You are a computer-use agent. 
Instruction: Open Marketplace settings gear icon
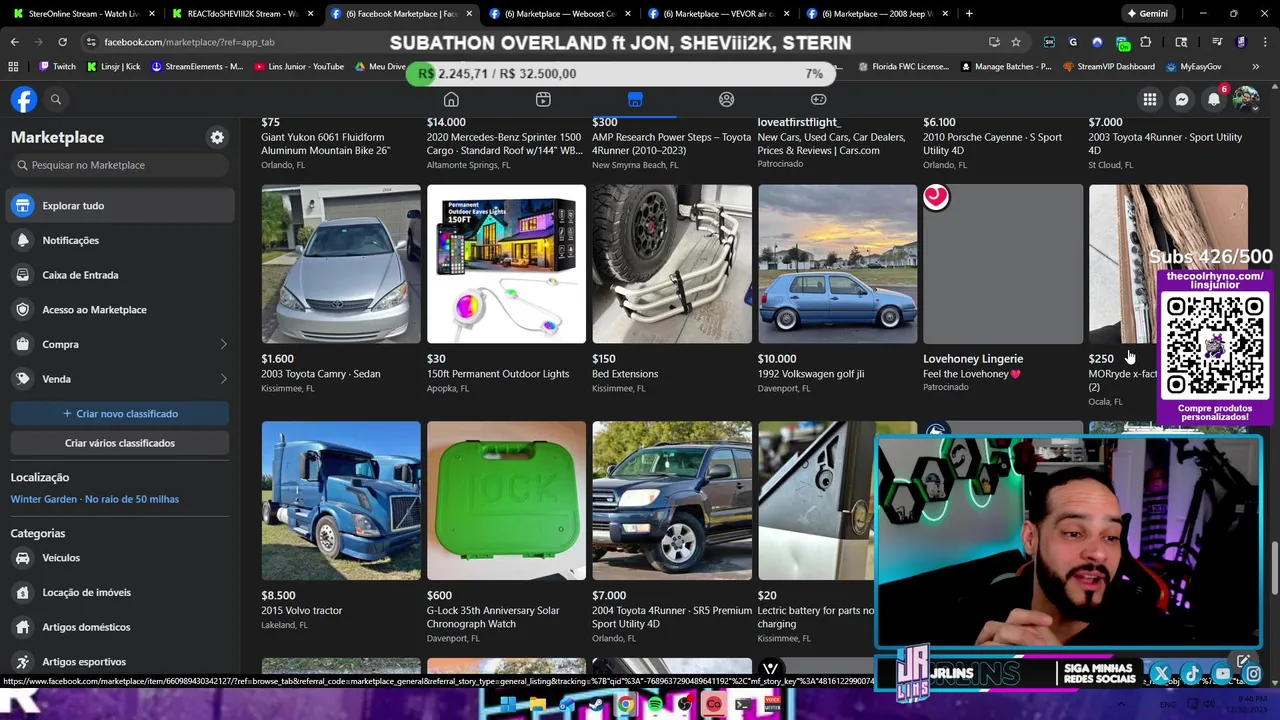click(x=217, y=137)
